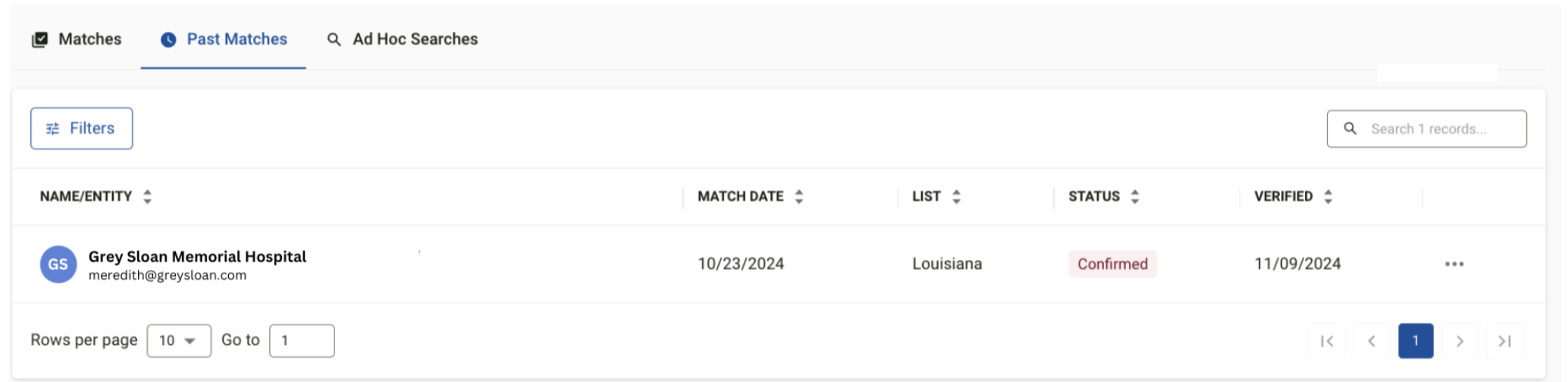The width and height of the screenshot is (1568, 382).
Task: Jump to the last page
Action: [1505, 341]
